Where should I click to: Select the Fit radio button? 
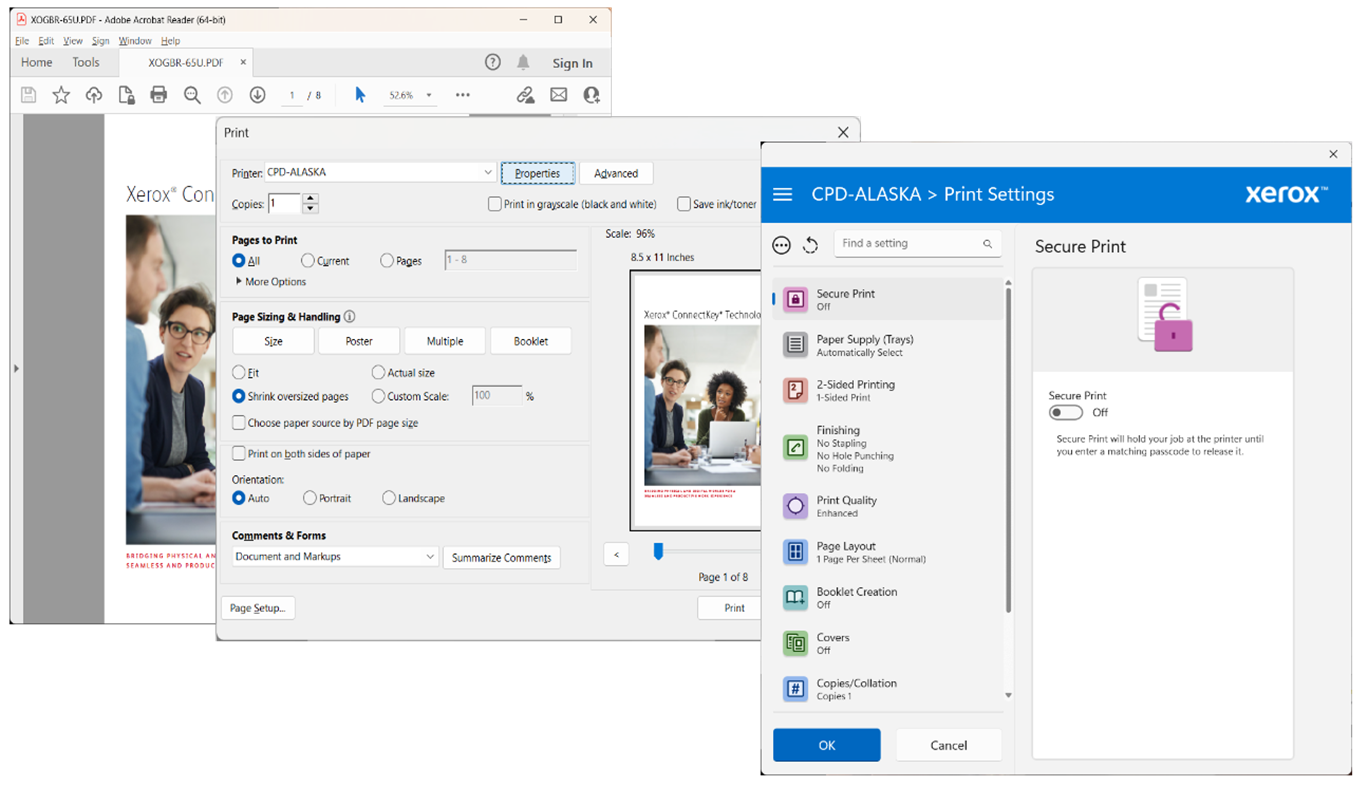coord(239,372)
